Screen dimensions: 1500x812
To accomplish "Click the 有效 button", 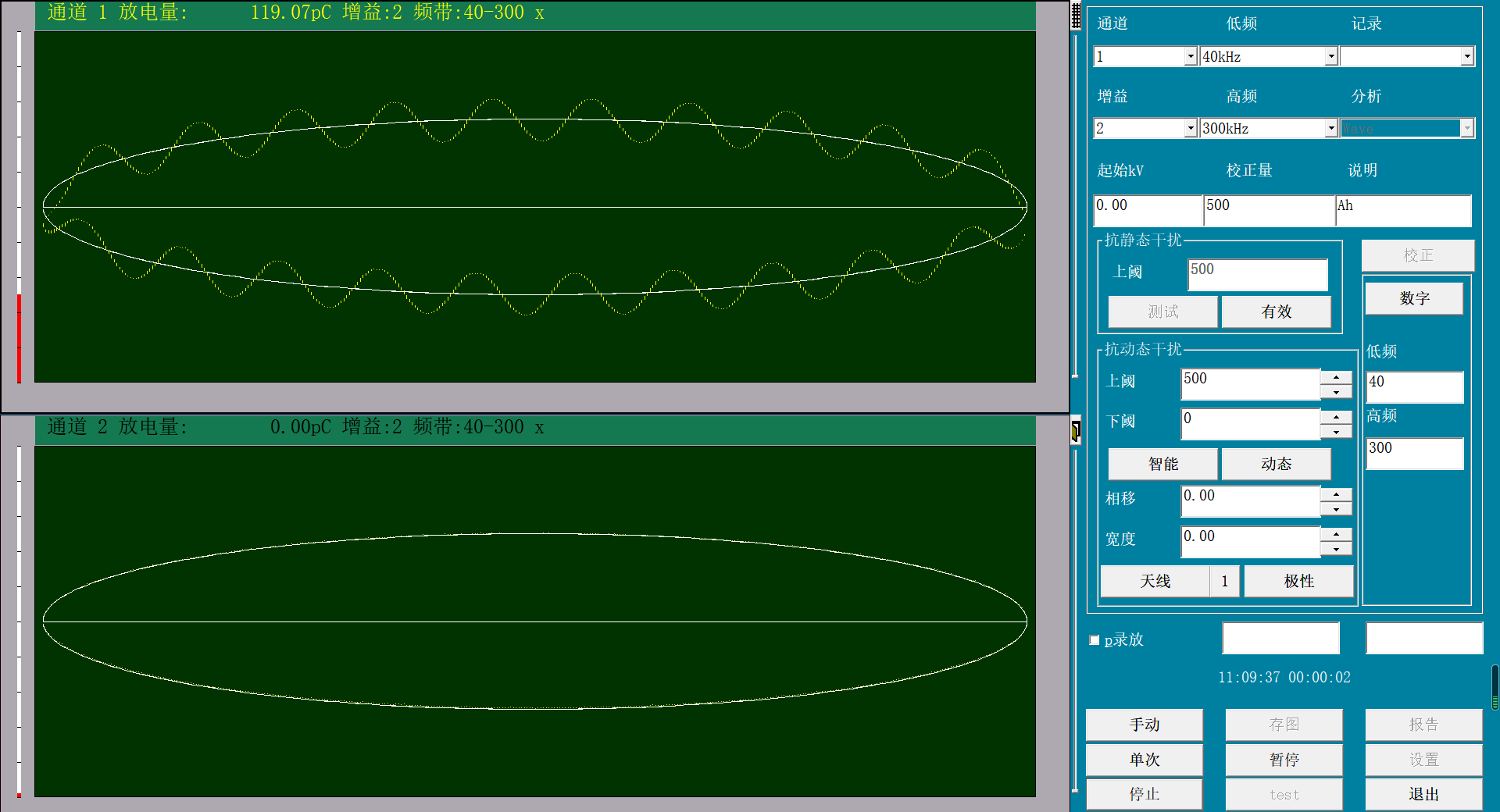I will 1276,312.
